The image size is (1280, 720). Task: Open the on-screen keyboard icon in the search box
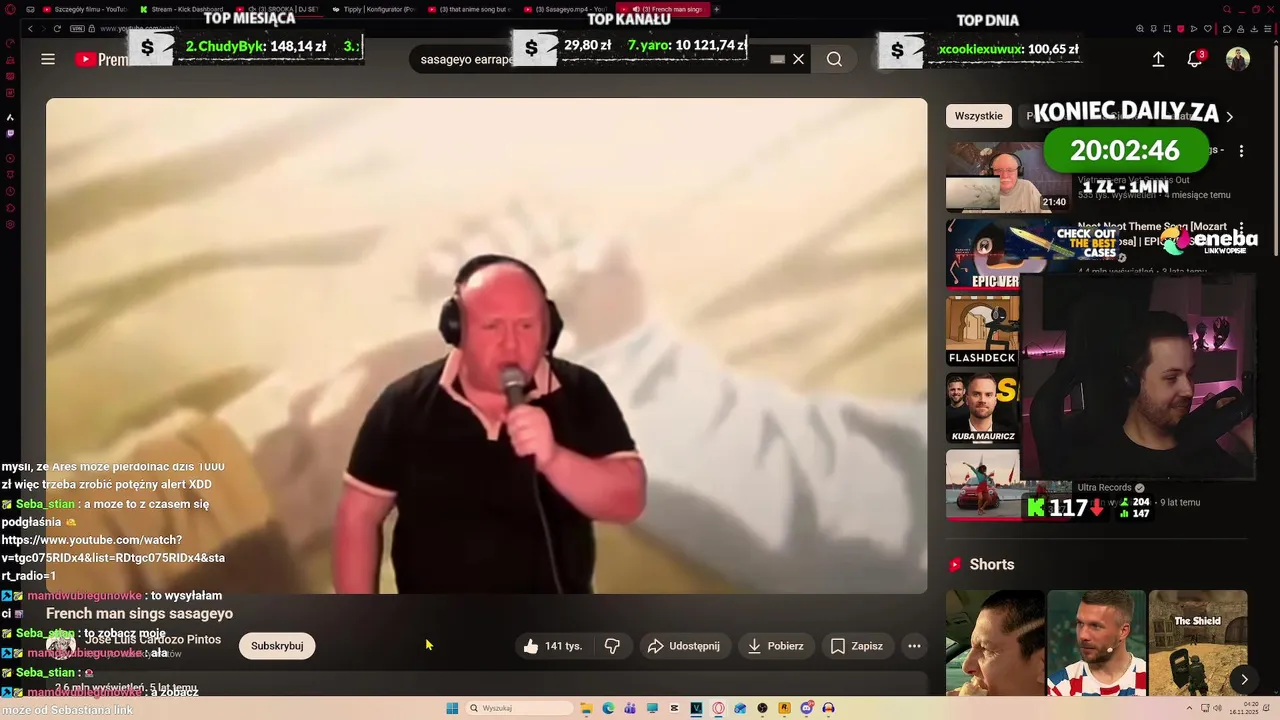777,59
